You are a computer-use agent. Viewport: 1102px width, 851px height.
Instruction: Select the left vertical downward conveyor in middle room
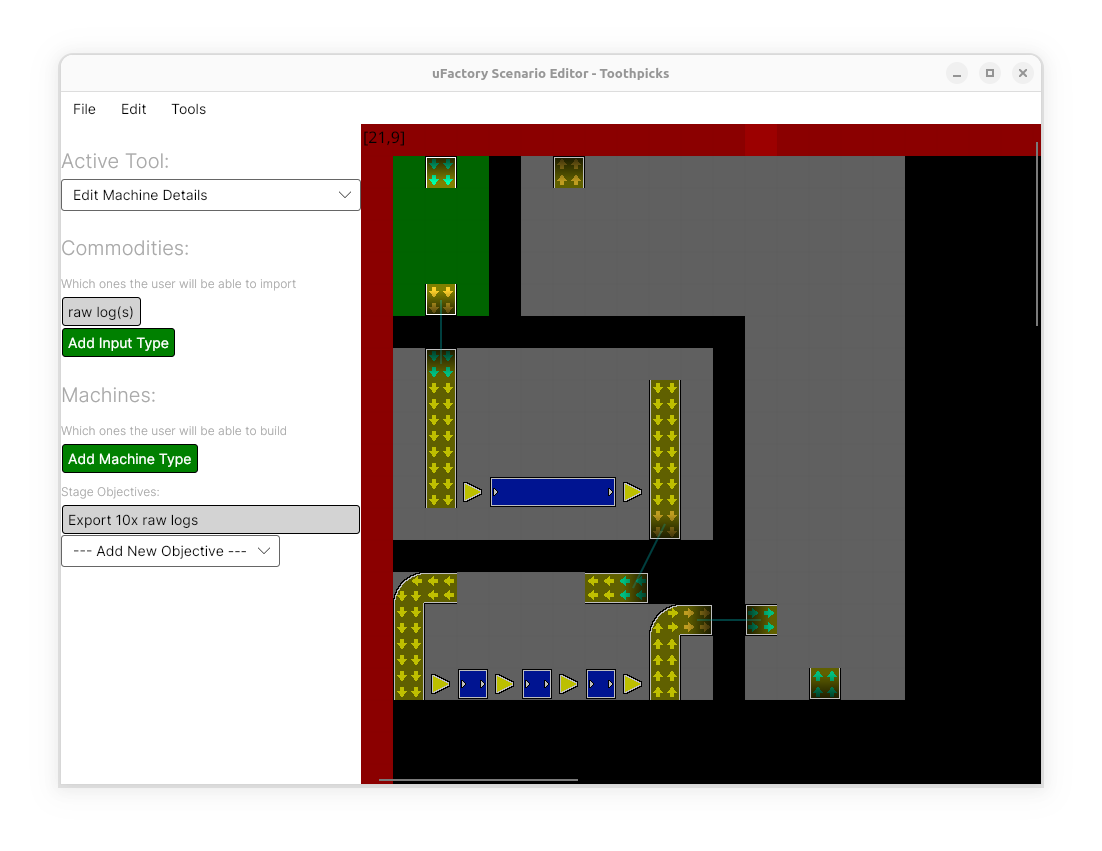[x=441, y=428]
